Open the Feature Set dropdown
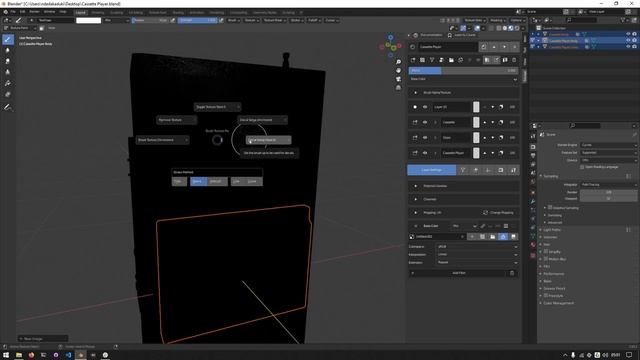This screenshot has width=640, height=360. (608, 153)
